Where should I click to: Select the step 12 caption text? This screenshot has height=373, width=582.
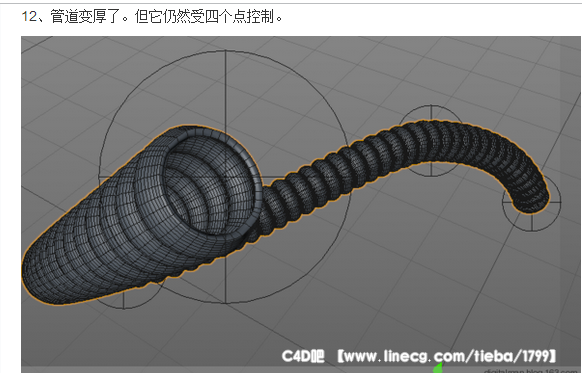[152, 16]
